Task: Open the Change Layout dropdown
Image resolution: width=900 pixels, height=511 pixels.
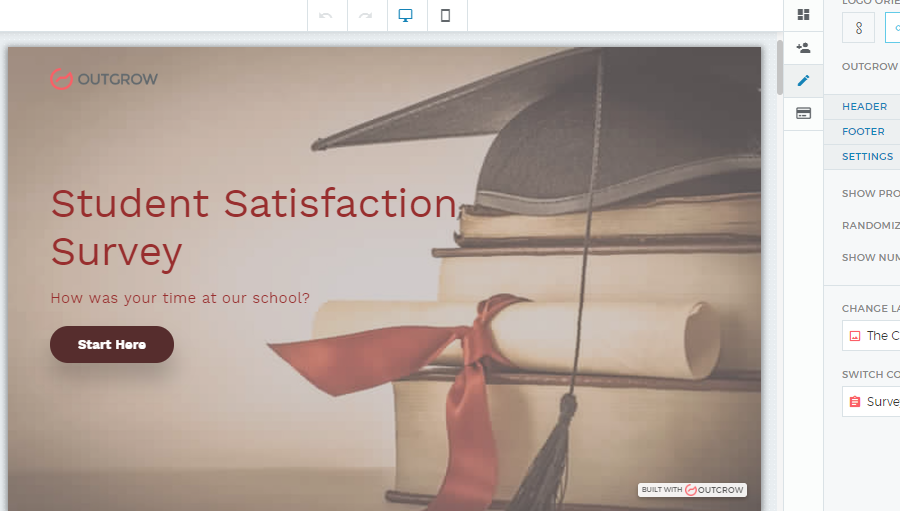Action: [x=871, y=335]
